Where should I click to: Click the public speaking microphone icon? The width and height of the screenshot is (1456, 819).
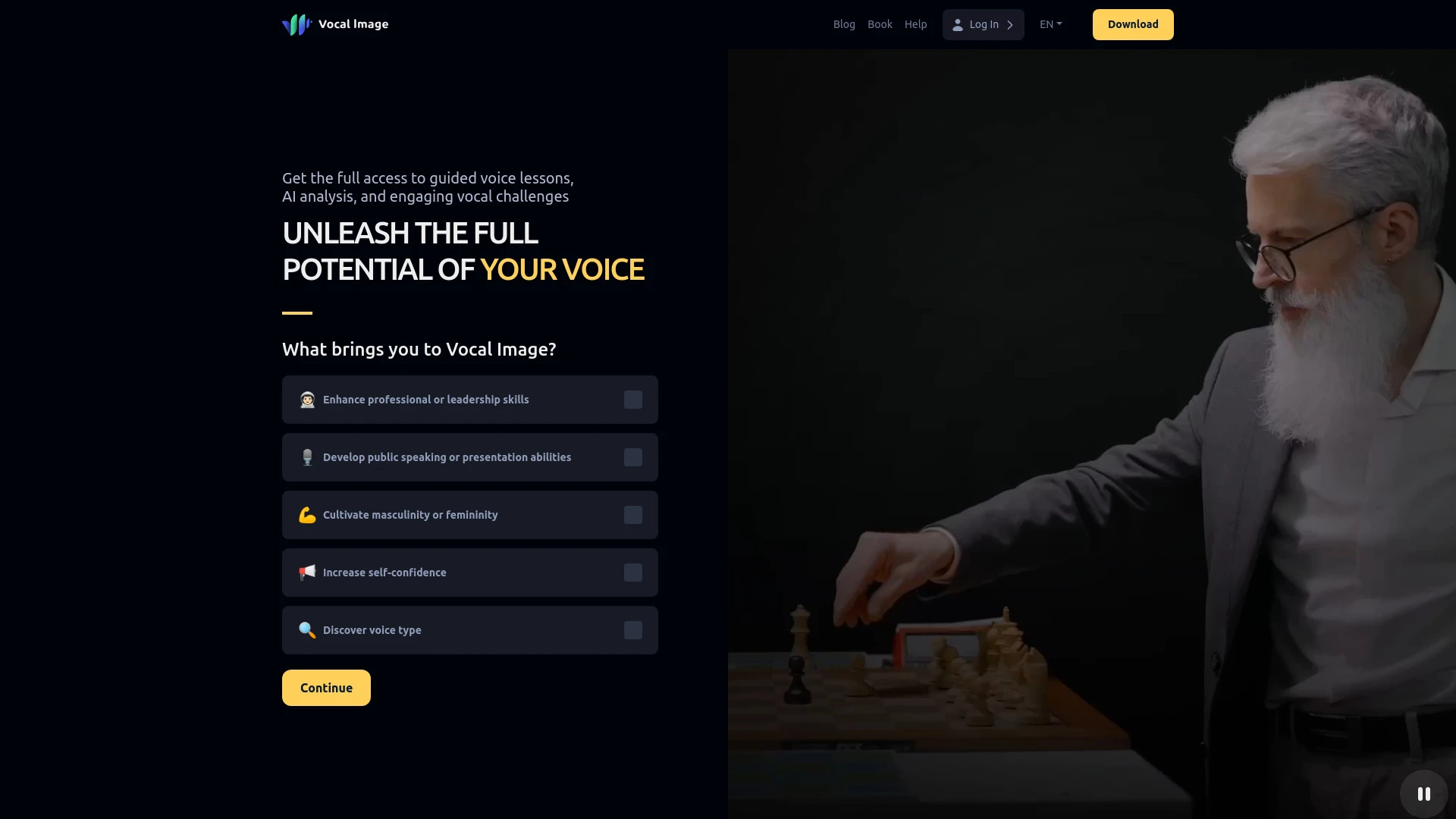(307, 457)
